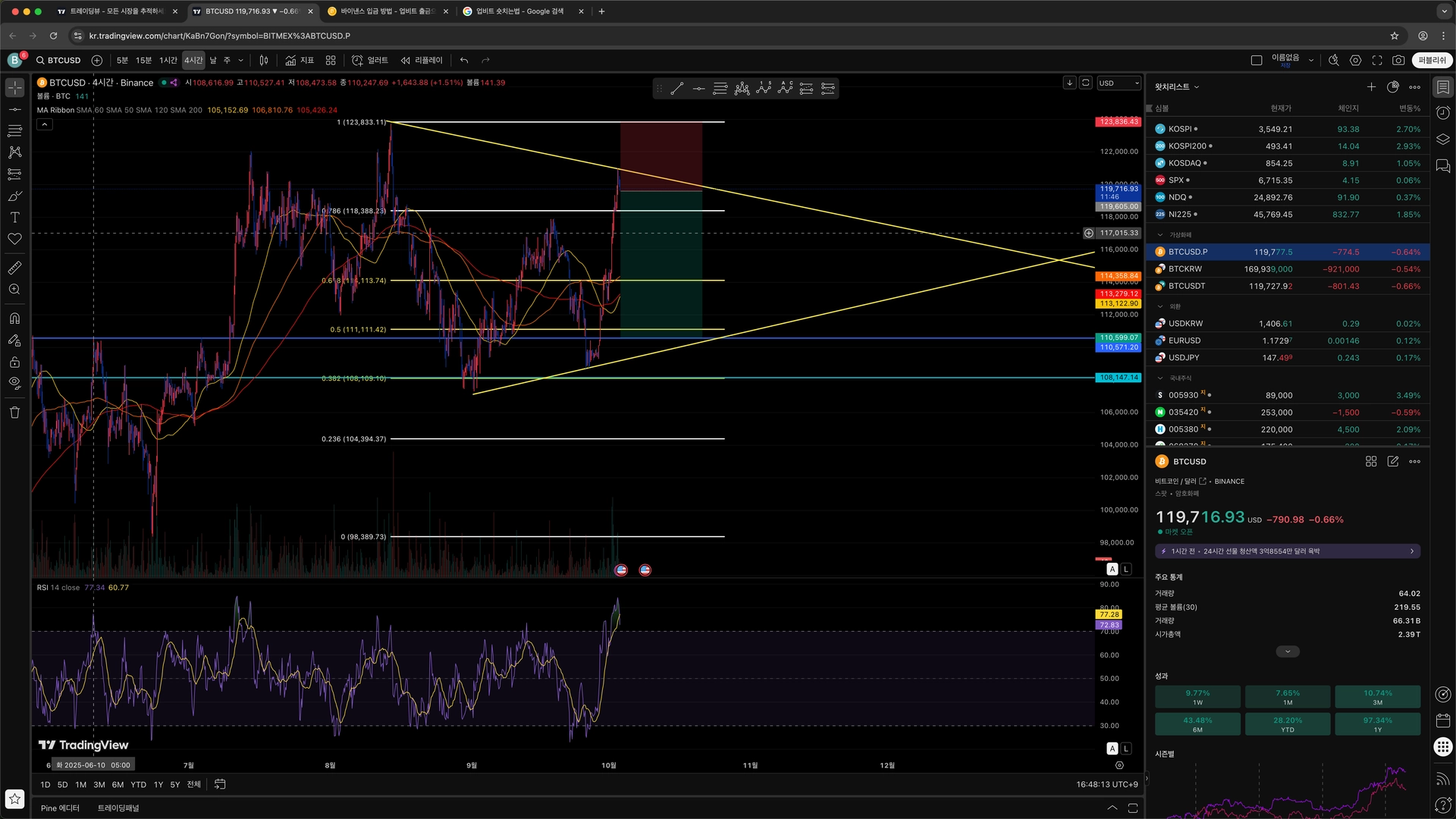The width and height of the screenshot is (1456, 819).
Task: Toggle lock all drawings tool
Action: click(14, 362)
